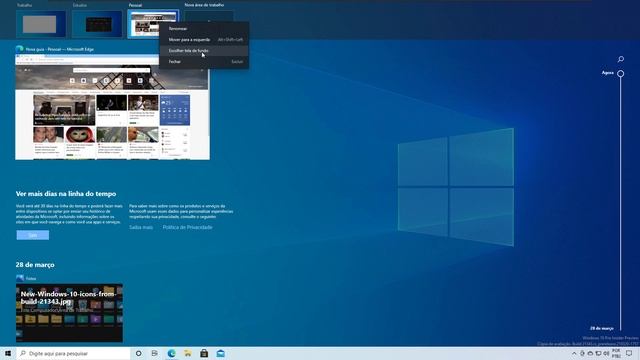Viewport: 640px width, 360px height.
Task: Expand hidden system tray icons chevron
Action: point(574,353)
